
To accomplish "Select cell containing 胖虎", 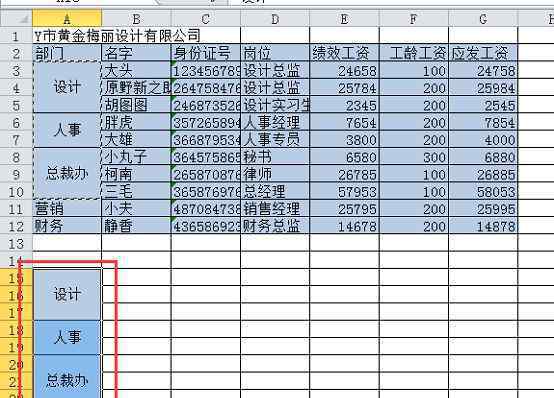I will click(x=136, y=122).
